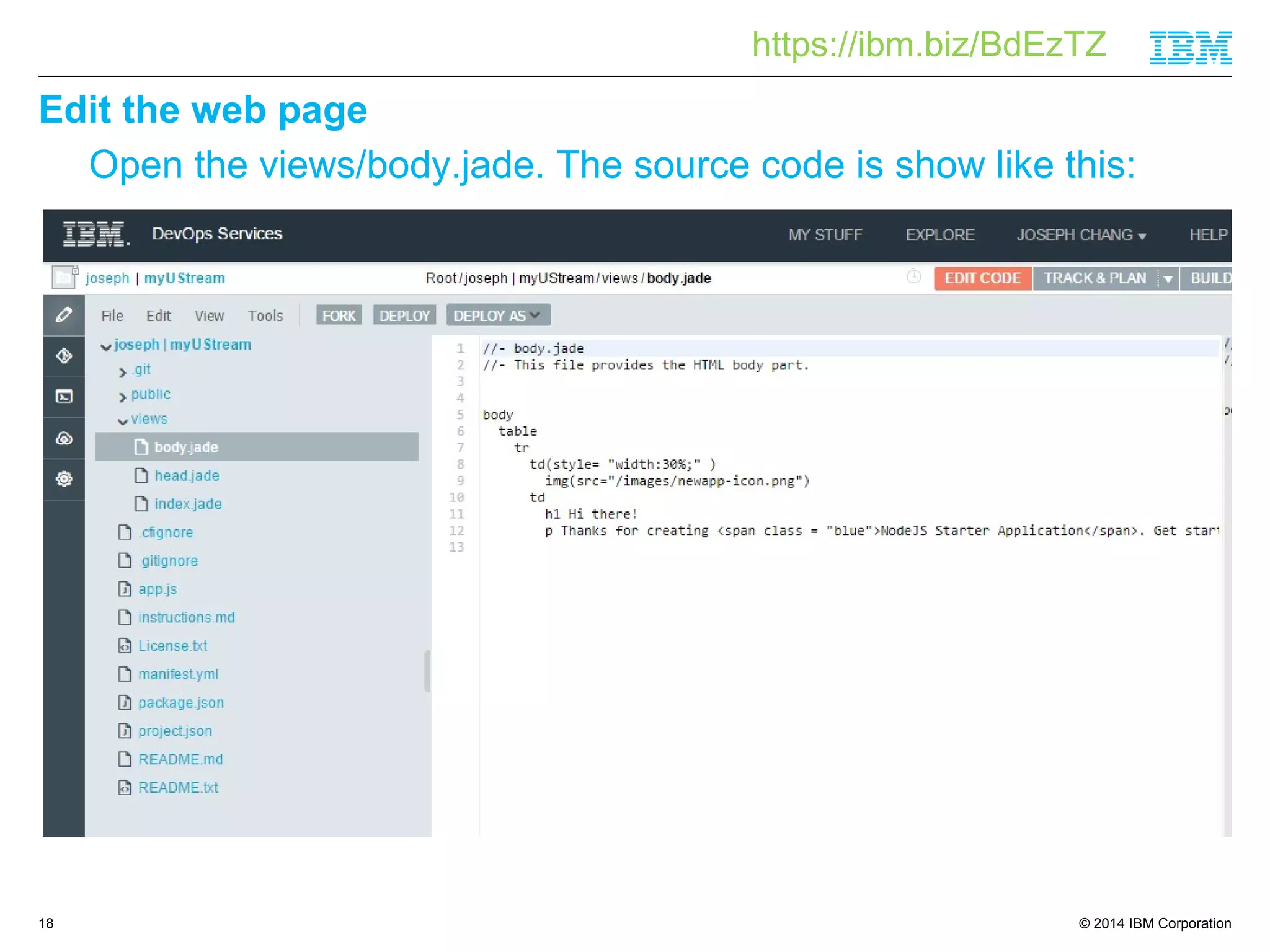Click the myUStream project link in header
The image size is (1270, 952).
(185, 278)
